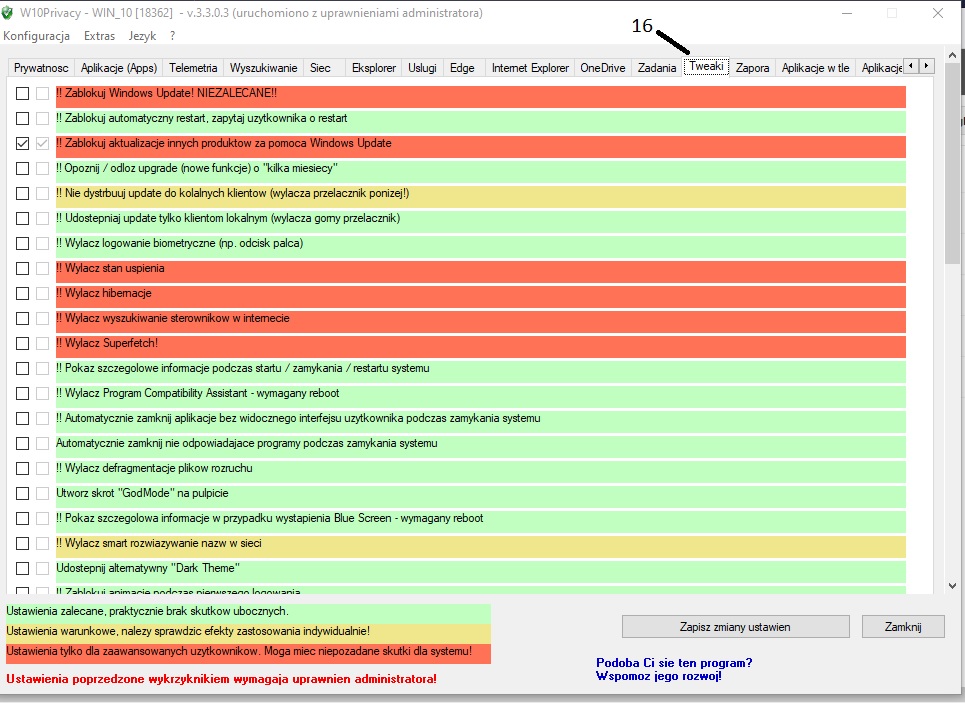The width and height of the screenshot is (965, 703).
Task: Open 'Podoba Ci sie ten program?' link
Action: tap(674, 663)
